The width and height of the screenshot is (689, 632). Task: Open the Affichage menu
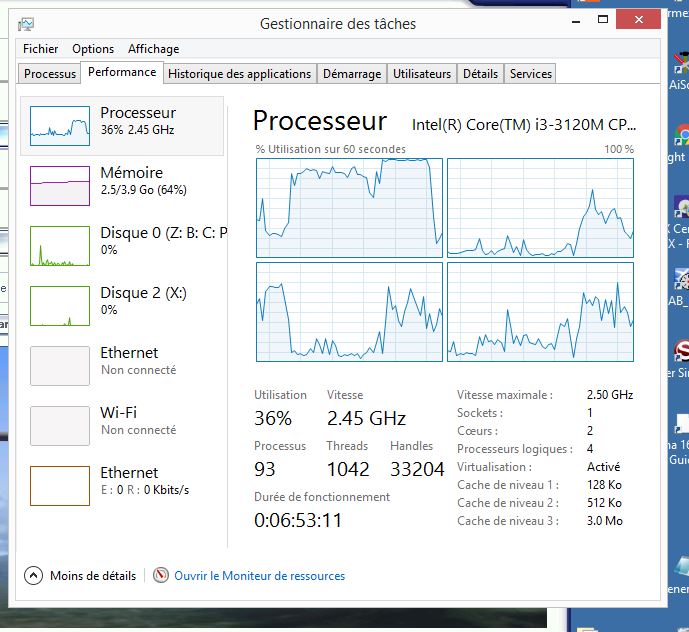click(x=153, y=49)
